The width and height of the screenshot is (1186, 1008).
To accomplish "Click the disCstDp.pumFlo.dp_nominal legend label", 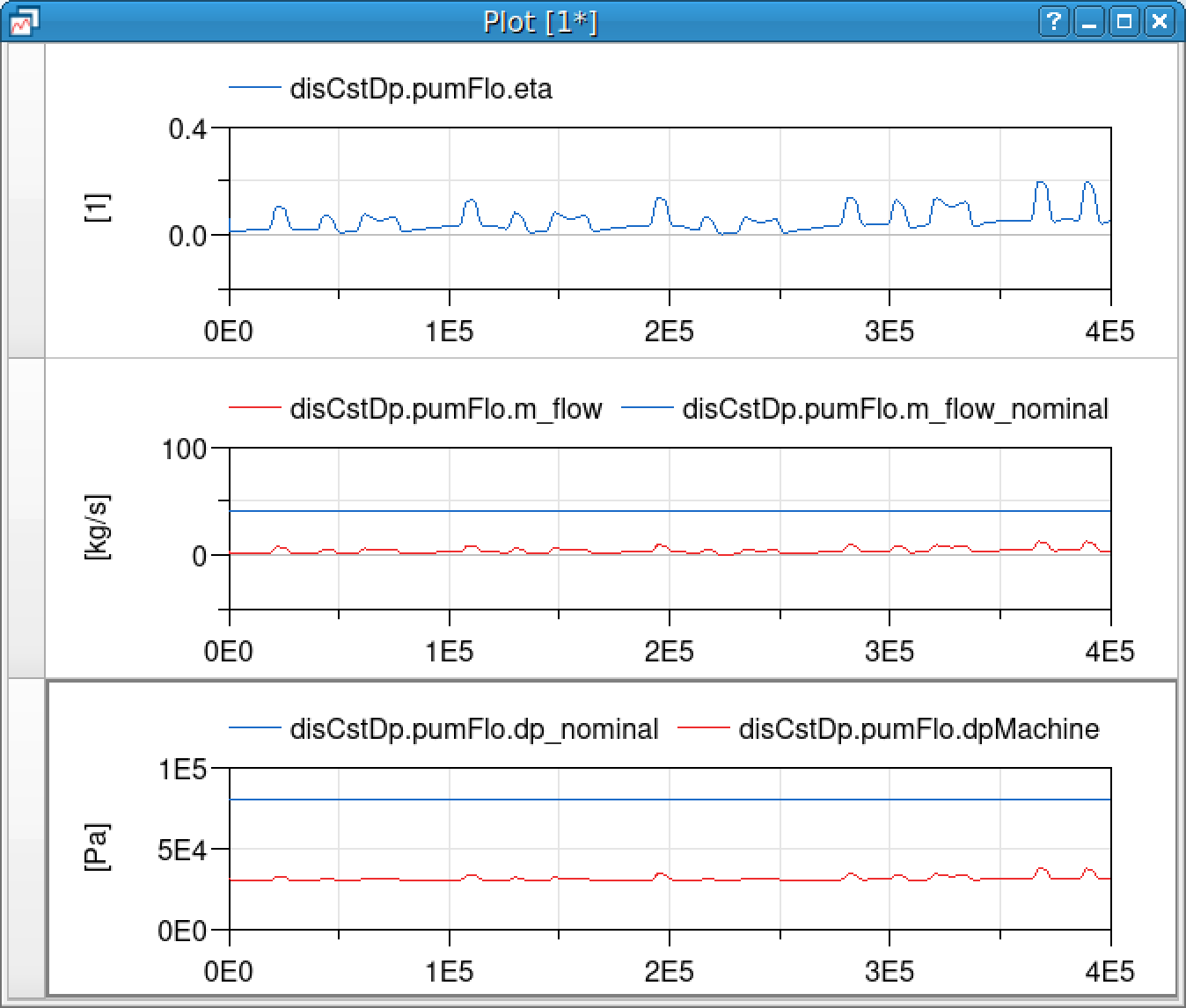I will click(x=475, y=729).
